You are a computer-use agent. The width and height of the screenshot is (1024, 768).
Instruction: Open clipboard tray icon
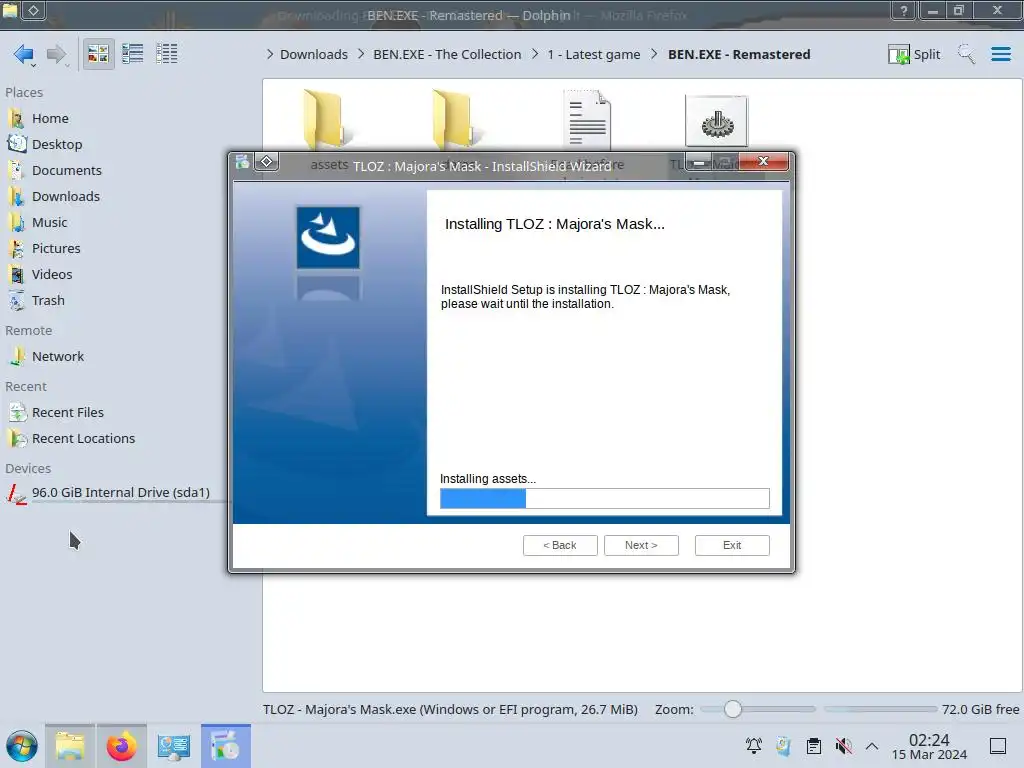click(x=814, y=746)
